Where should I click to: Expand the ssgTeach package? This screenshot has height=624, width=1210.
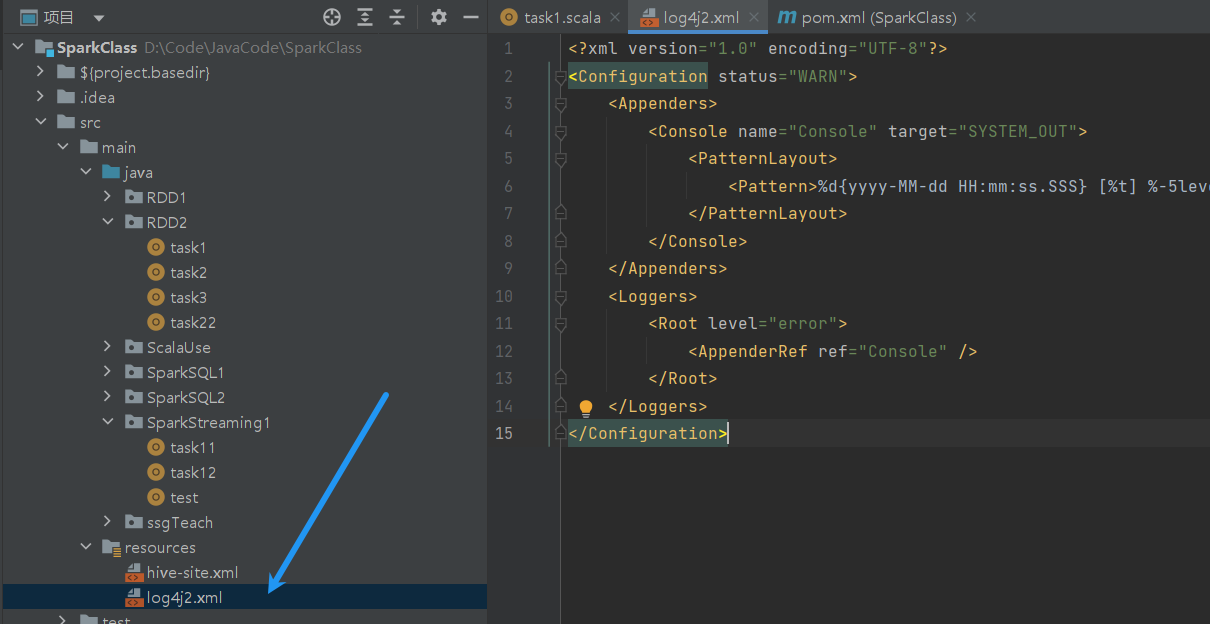[108, 522]
